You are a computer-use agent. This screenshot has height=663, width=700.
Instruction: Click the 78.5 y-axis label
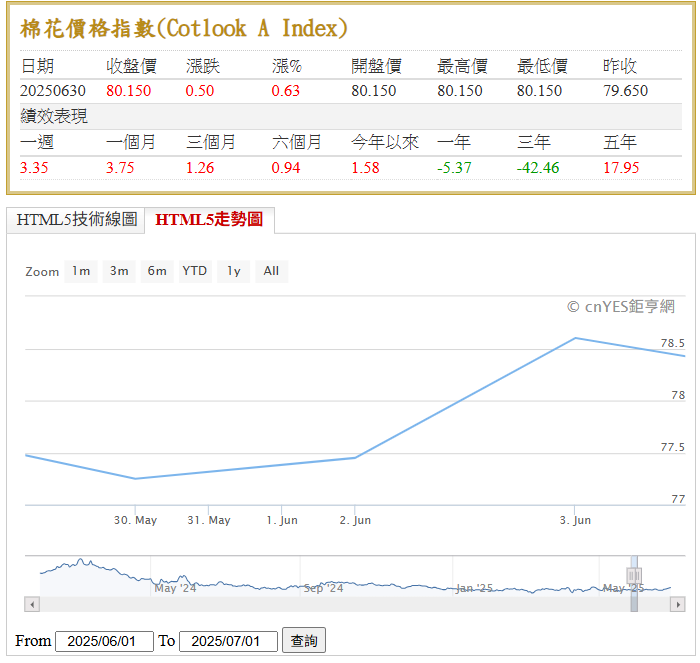[x=672, y=343]
